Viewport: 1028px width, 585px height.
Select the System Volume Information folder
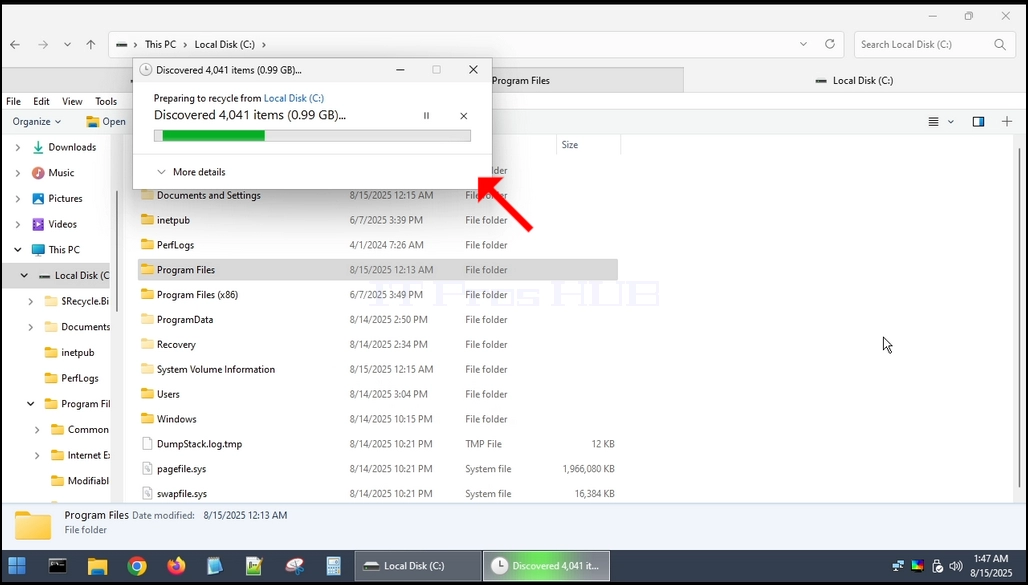point(378,369)
